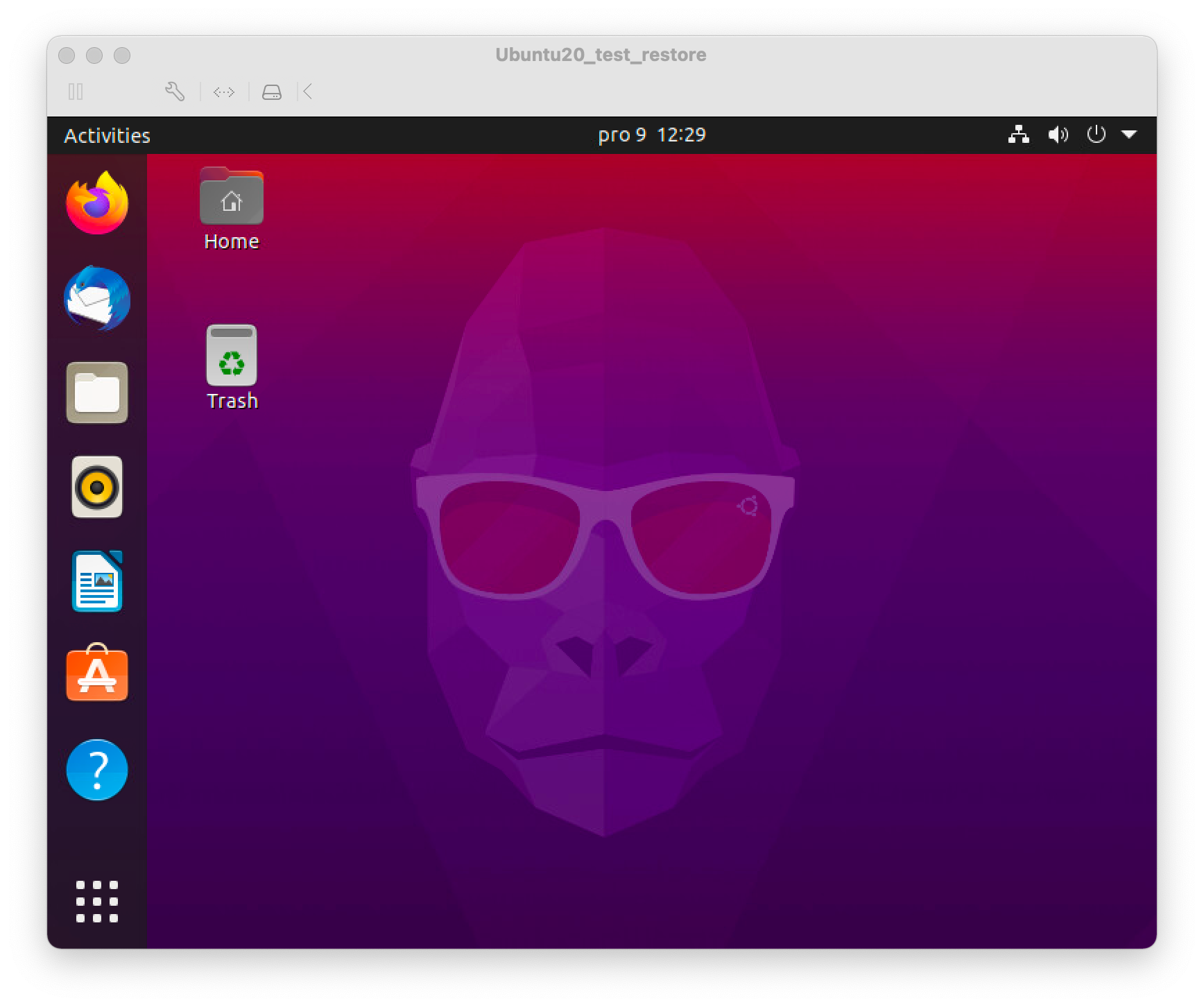Launch Thunderbird Mail from the dock
The image size is (1204, 1007).
click(x=97, y=298)
